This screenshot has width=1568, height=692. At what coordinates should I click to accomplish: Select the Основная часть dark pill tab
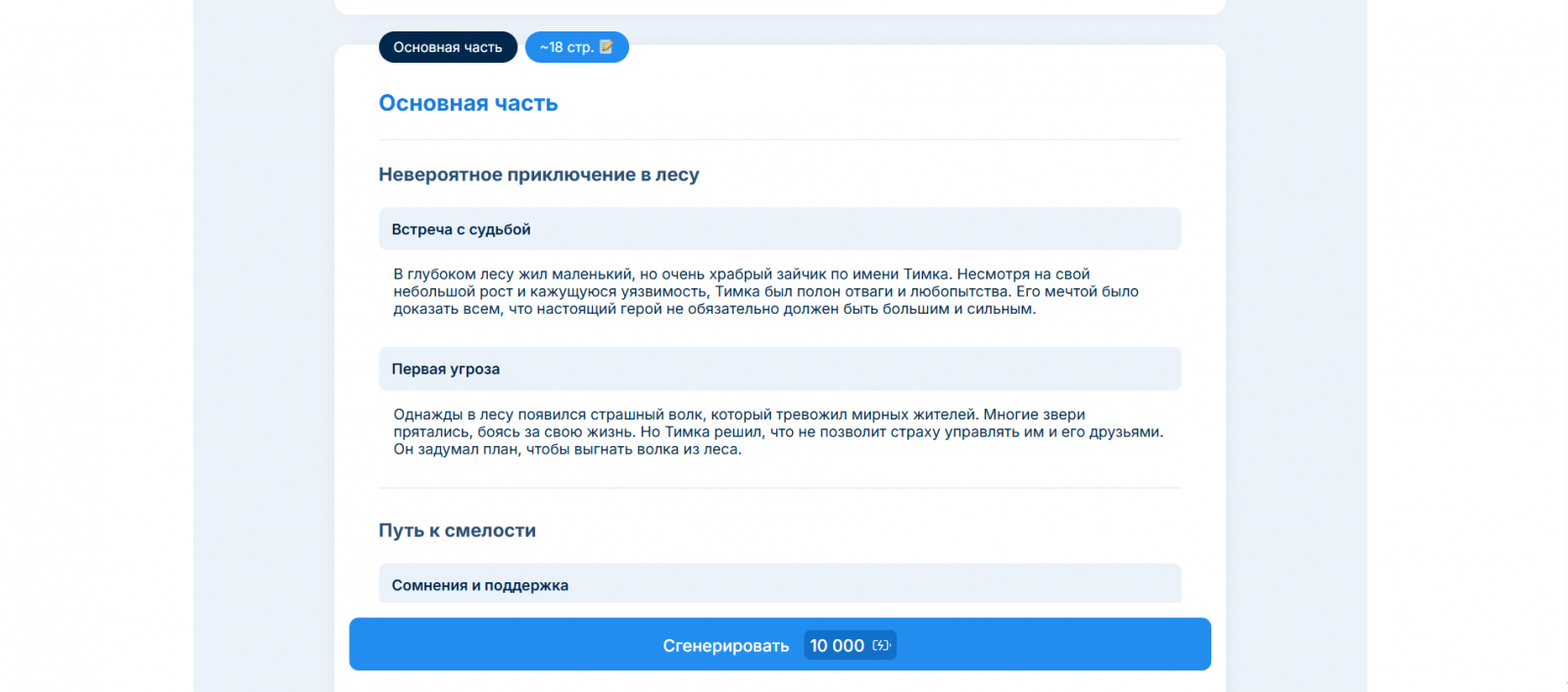[x=448, y=47]
